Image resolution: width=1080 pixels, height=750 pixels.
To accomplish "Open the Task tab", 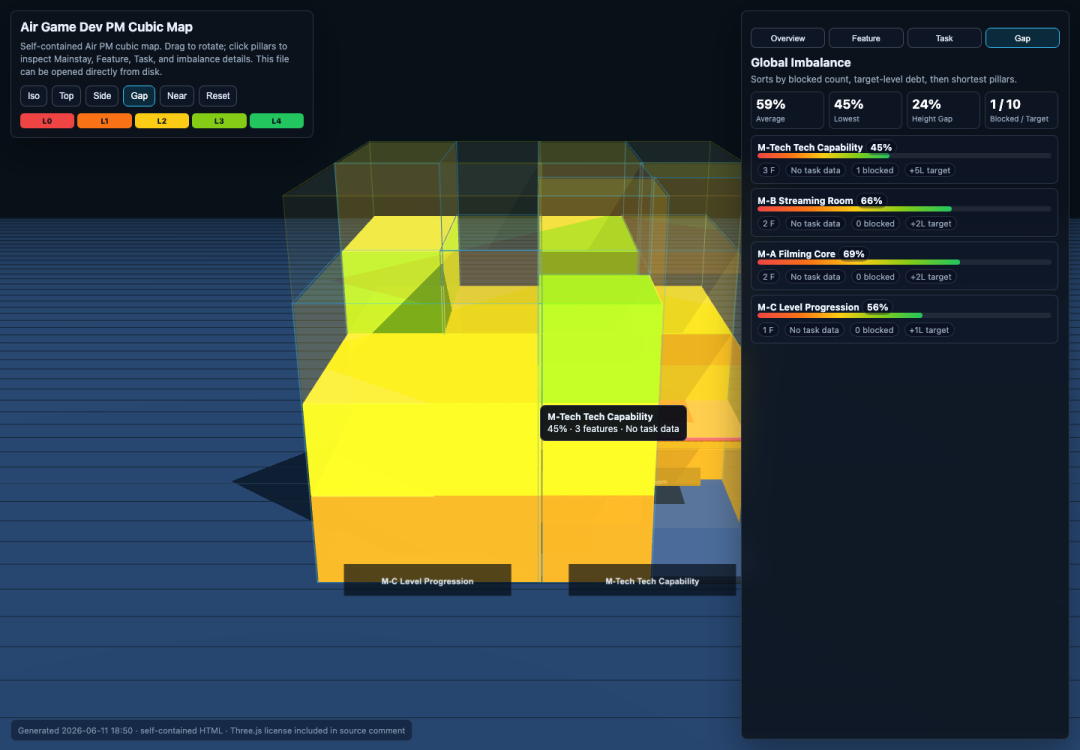I will pos(944,38).
